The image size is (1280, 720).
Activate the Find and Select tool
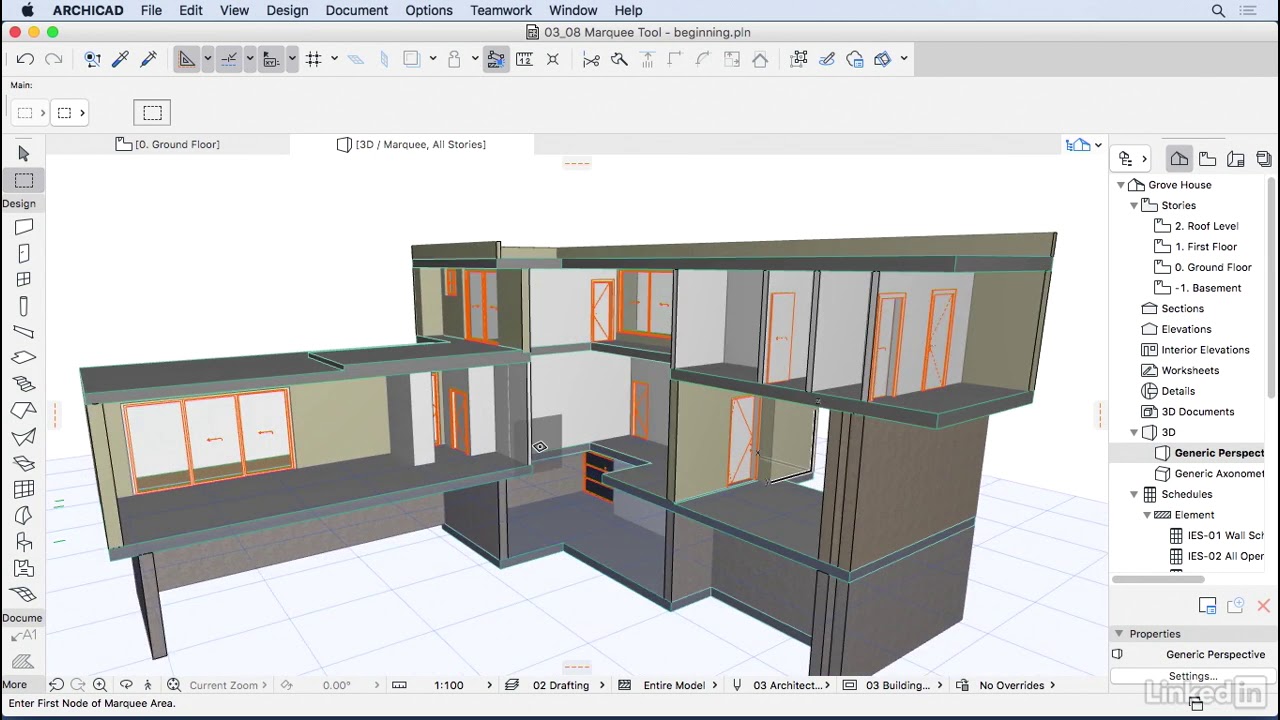pyautogui.click(x=92, y=59)
